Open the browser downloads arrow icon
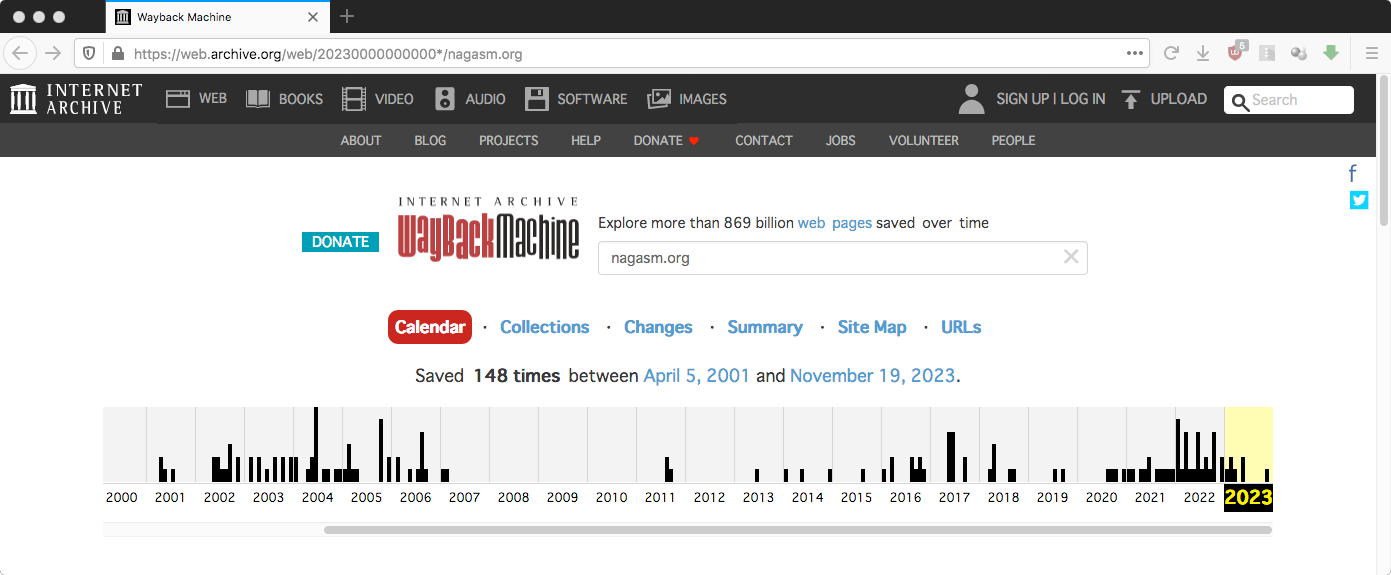The height and width of the screenshot is (575, 1391). pyautogui.click(x=1203, y=53)
